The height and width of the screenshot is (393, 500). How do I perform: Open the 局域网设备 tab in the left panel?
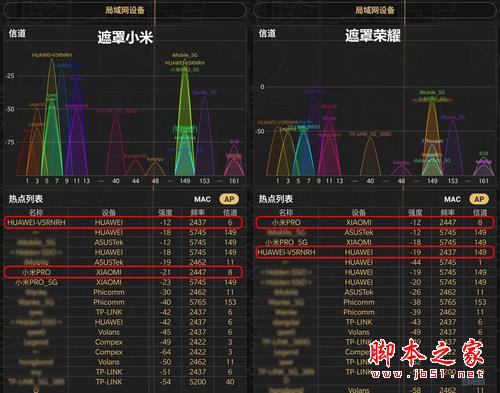[x=125, y=10]
